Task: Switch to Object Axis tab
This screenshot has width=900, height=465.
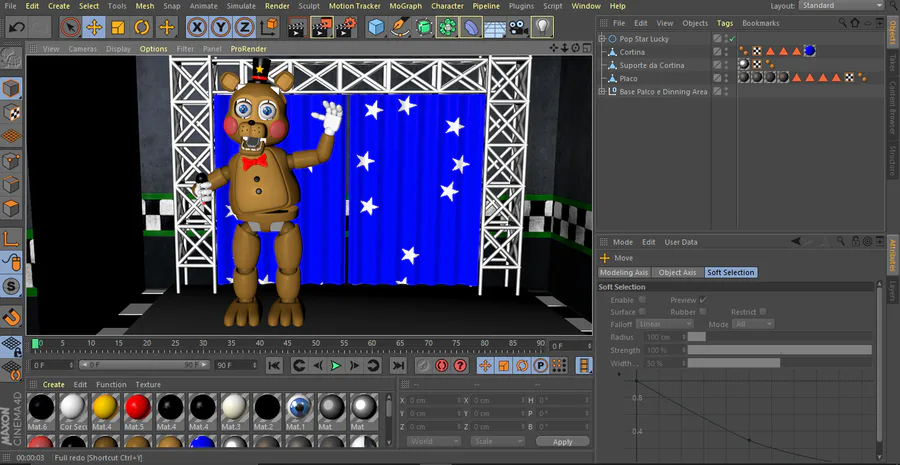Action: pyautogui.click(x=677, y=272)
